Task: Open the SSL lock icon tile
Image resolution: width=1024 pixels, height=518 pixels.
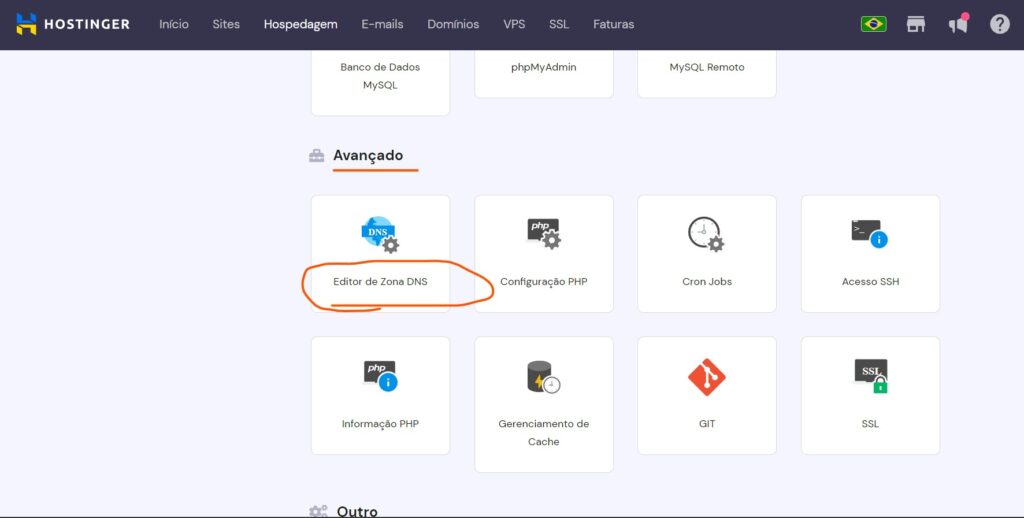Action: 870,376
